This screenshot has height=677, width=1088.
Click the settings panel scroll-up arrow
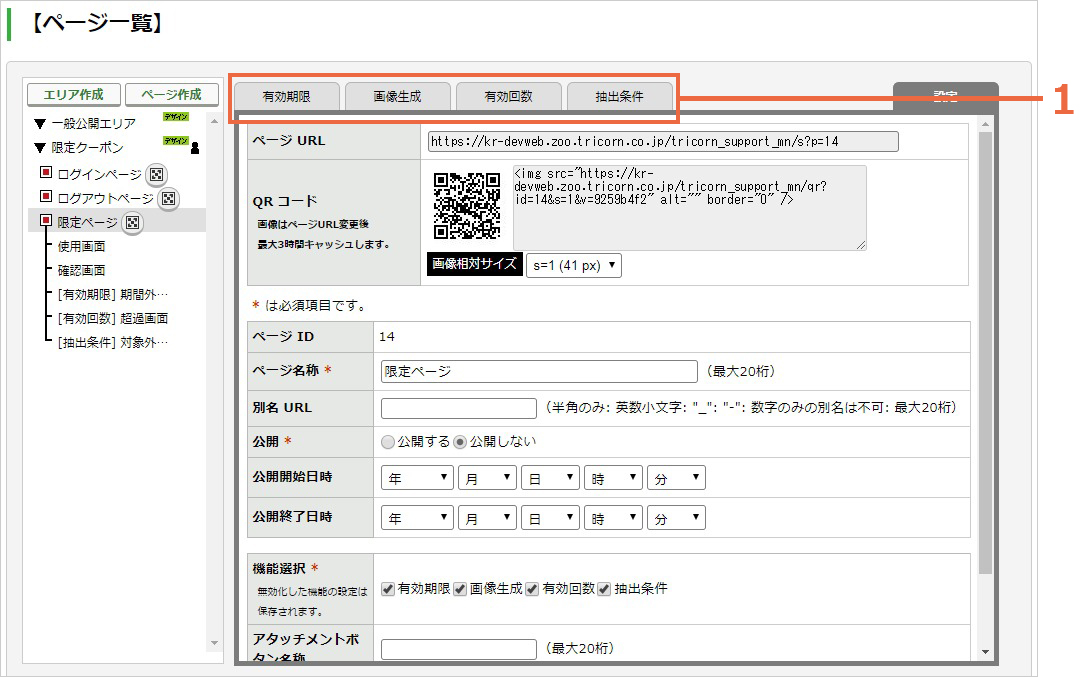pyautogui.click(x=985, y=124)
